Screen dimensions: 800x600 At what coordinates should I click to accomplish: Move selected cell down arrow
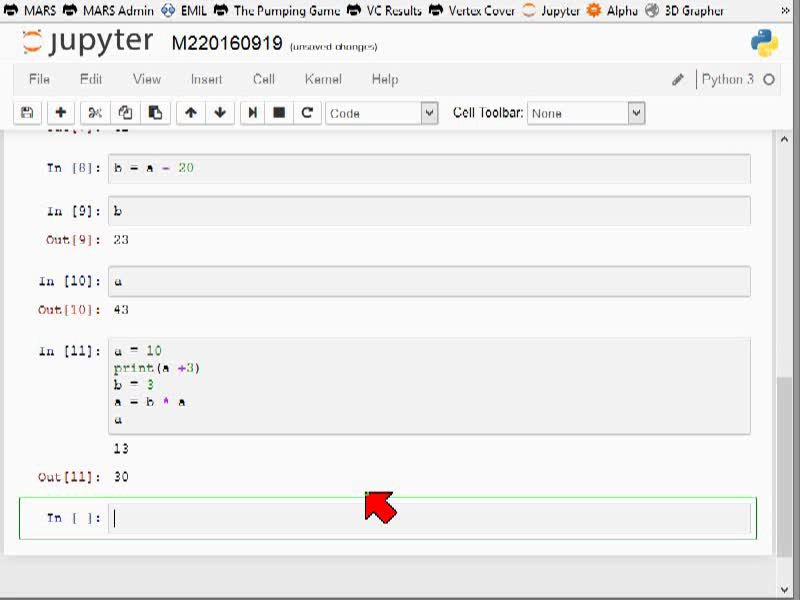click(220, 113)
